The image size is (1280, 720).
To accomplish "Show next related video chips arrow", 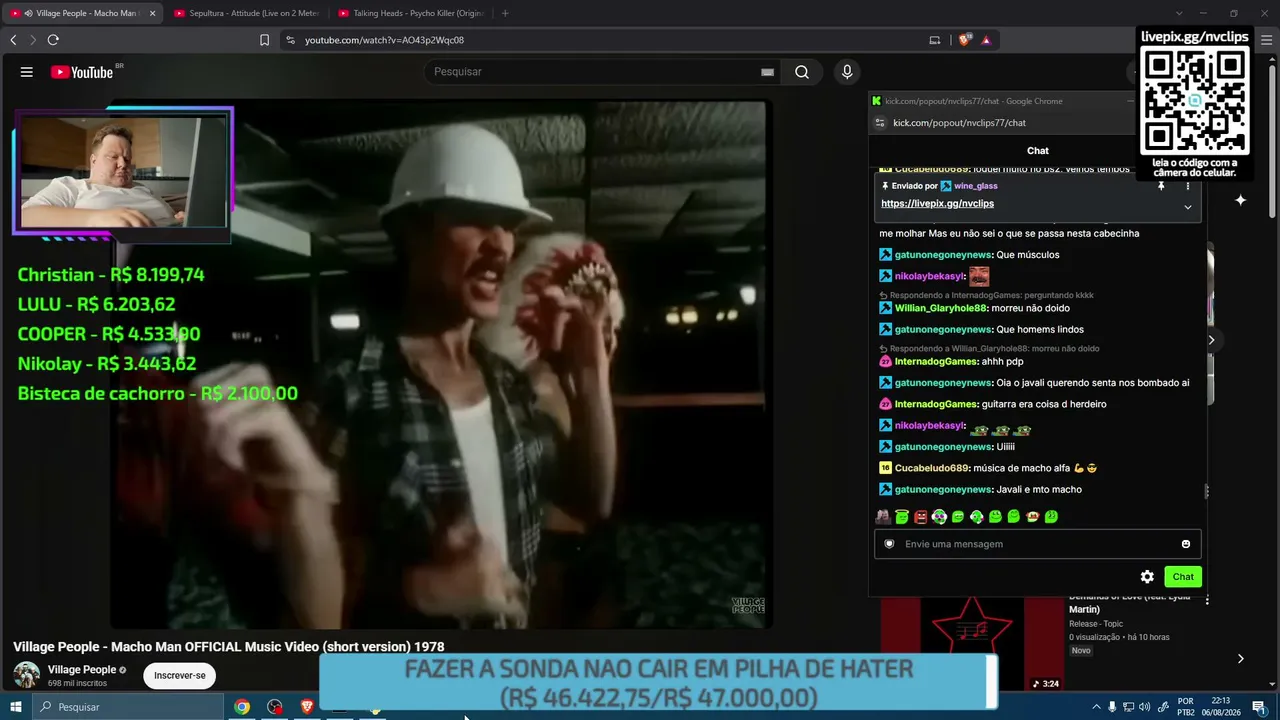I will [x=1211, y=340].
